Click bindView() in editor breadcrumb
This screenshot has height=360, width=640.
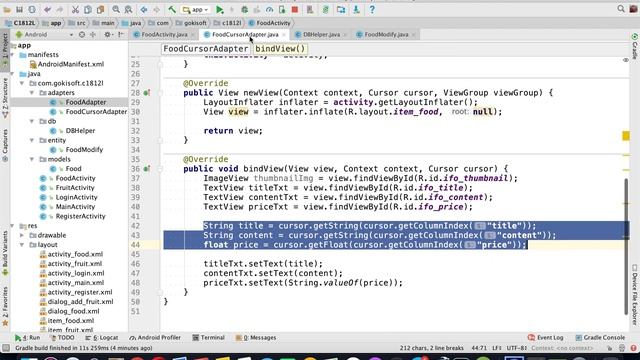280,49
